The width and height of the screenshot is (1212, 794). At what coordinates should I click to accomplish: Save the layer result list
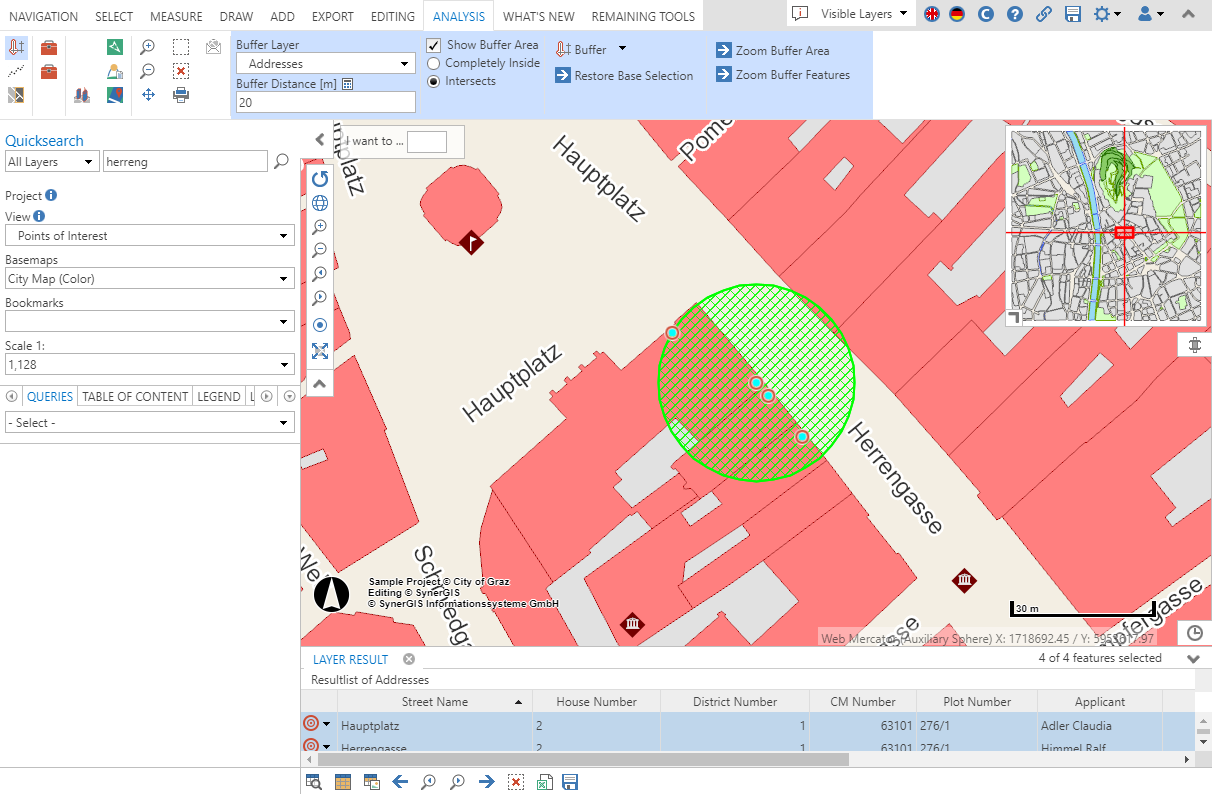tap(570, 781)
